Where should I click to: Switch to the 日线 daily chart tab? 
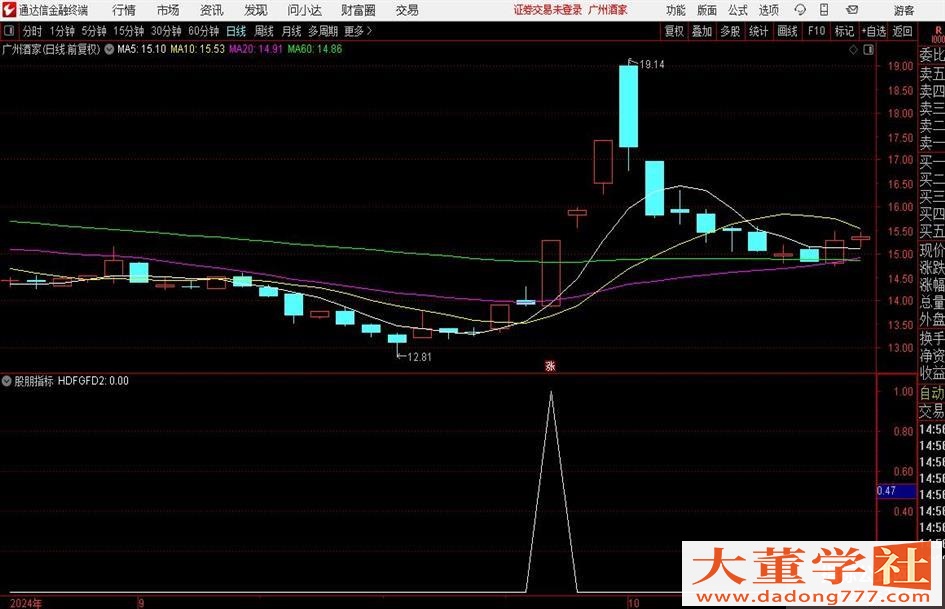(237, 31)
